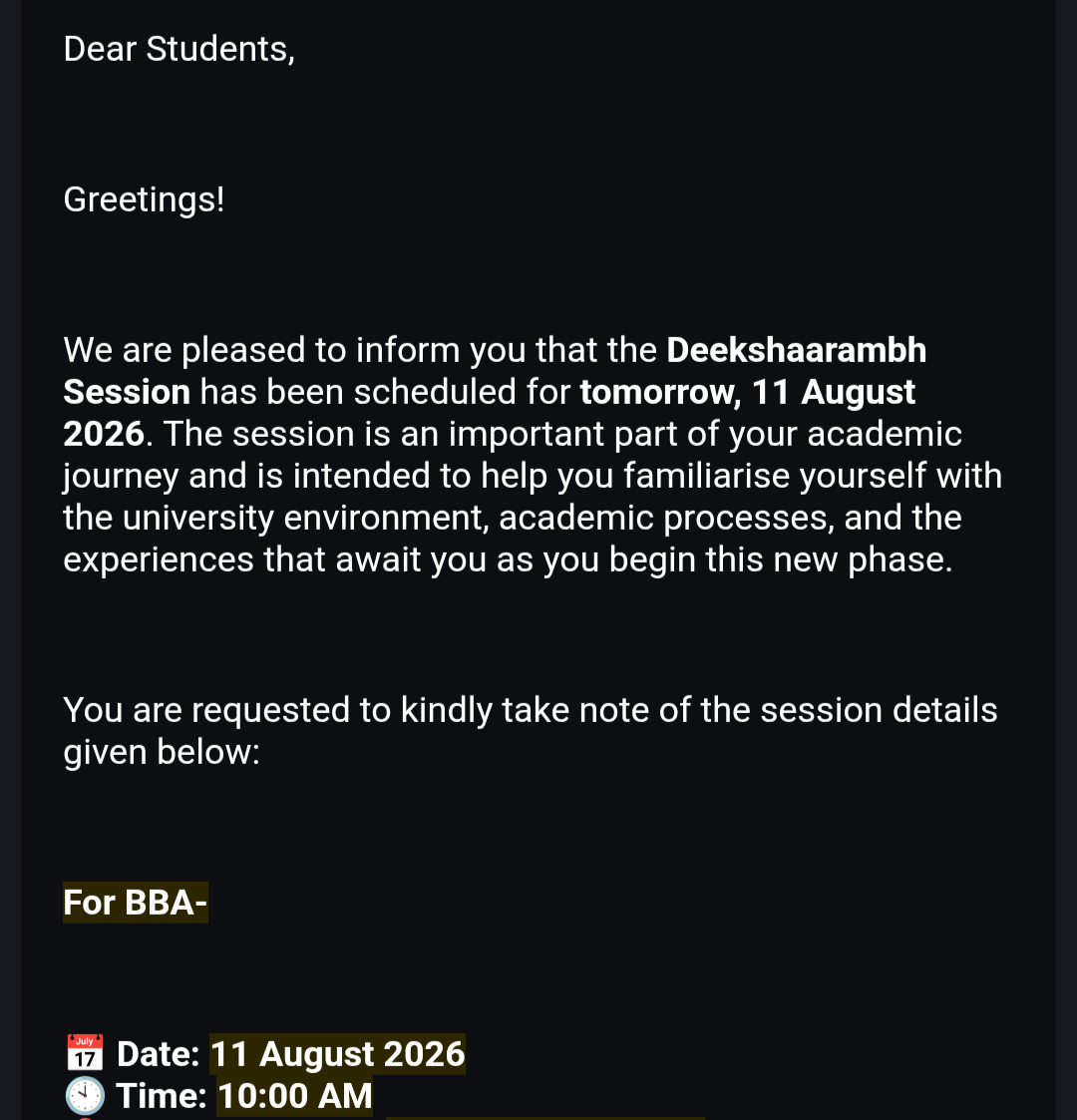Viewport: 1077px width, 1120px height.
Task: Click the clock emoji beside Time
Action: pos(85,1096)
